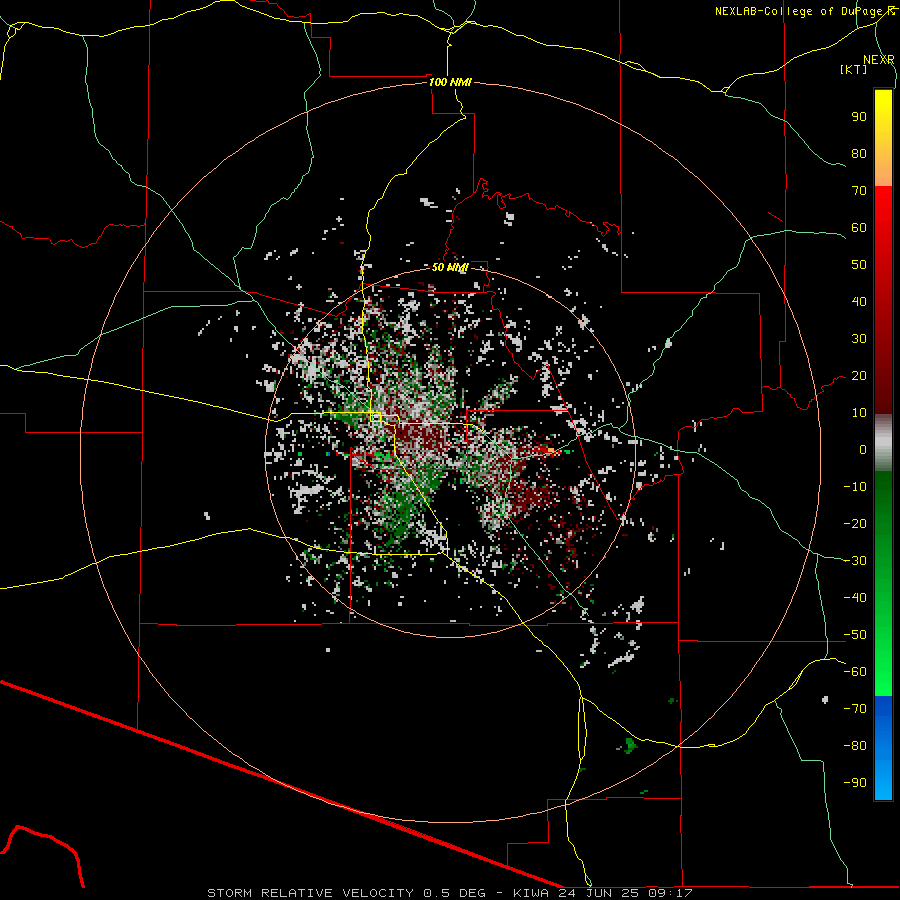Screen dimensions: 900x900
Task: Click the positive 60 knot scale label
Action: tap(859, 228)
